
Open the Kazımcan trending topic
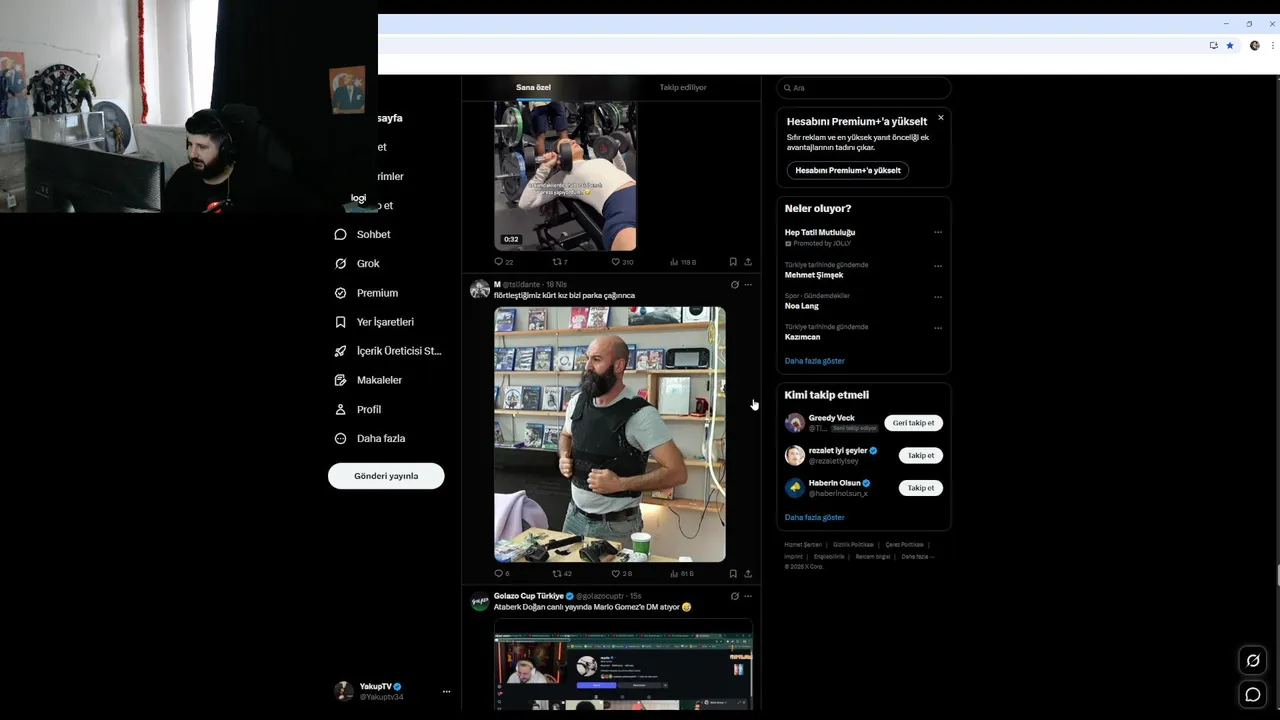[x=802, y=337]
